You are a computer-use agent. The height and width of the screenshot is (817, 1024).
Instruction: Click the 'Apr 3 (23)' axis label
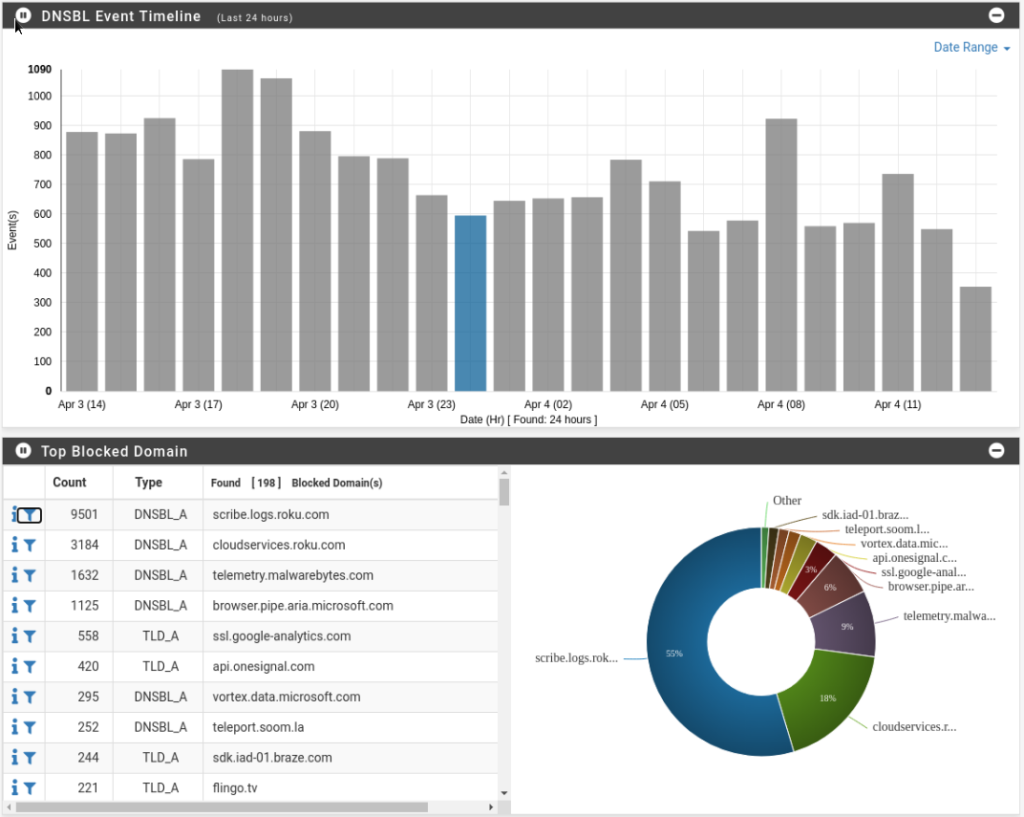coord(431,404)
